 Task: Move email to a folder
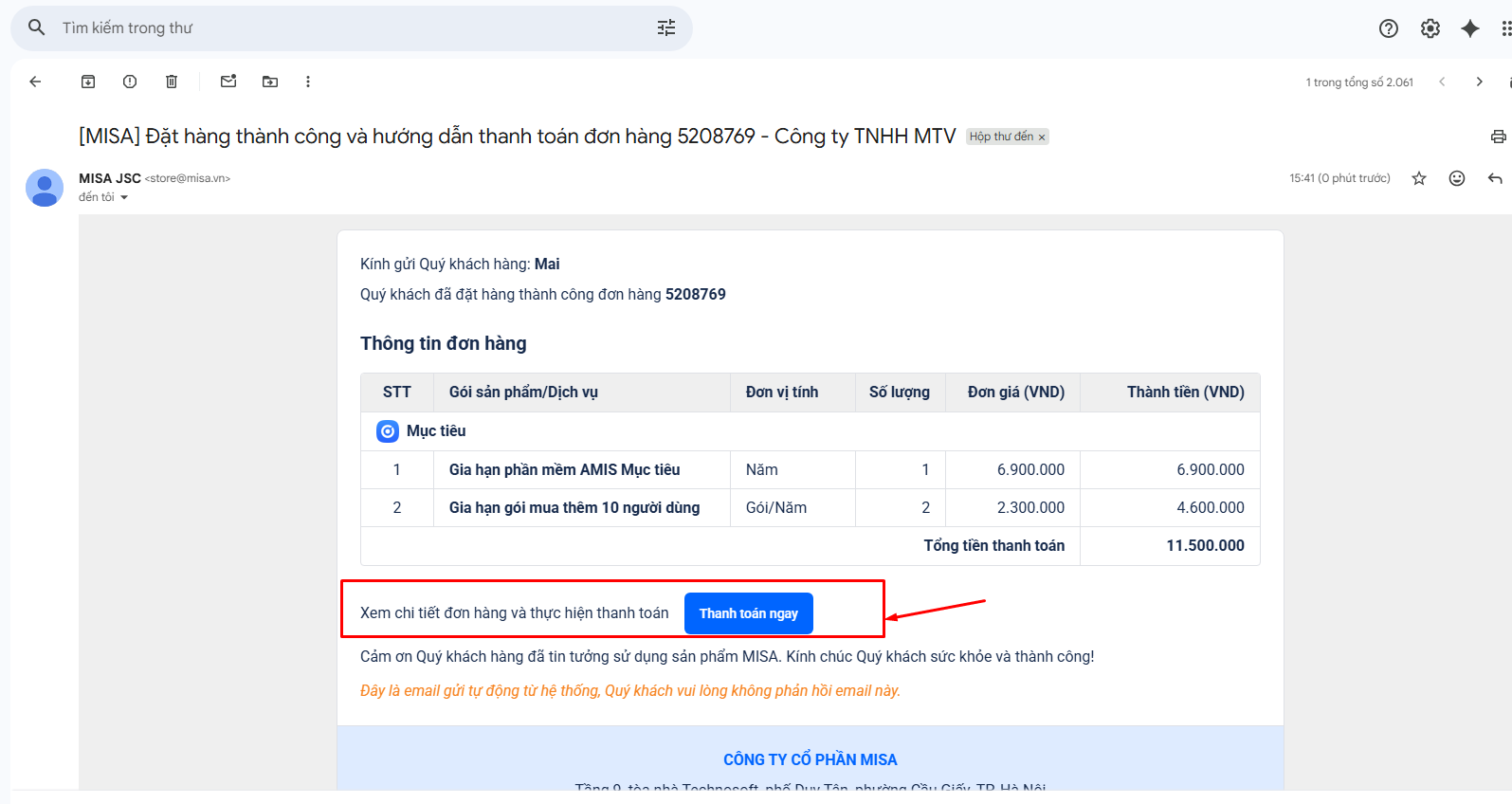coord(270,82)
